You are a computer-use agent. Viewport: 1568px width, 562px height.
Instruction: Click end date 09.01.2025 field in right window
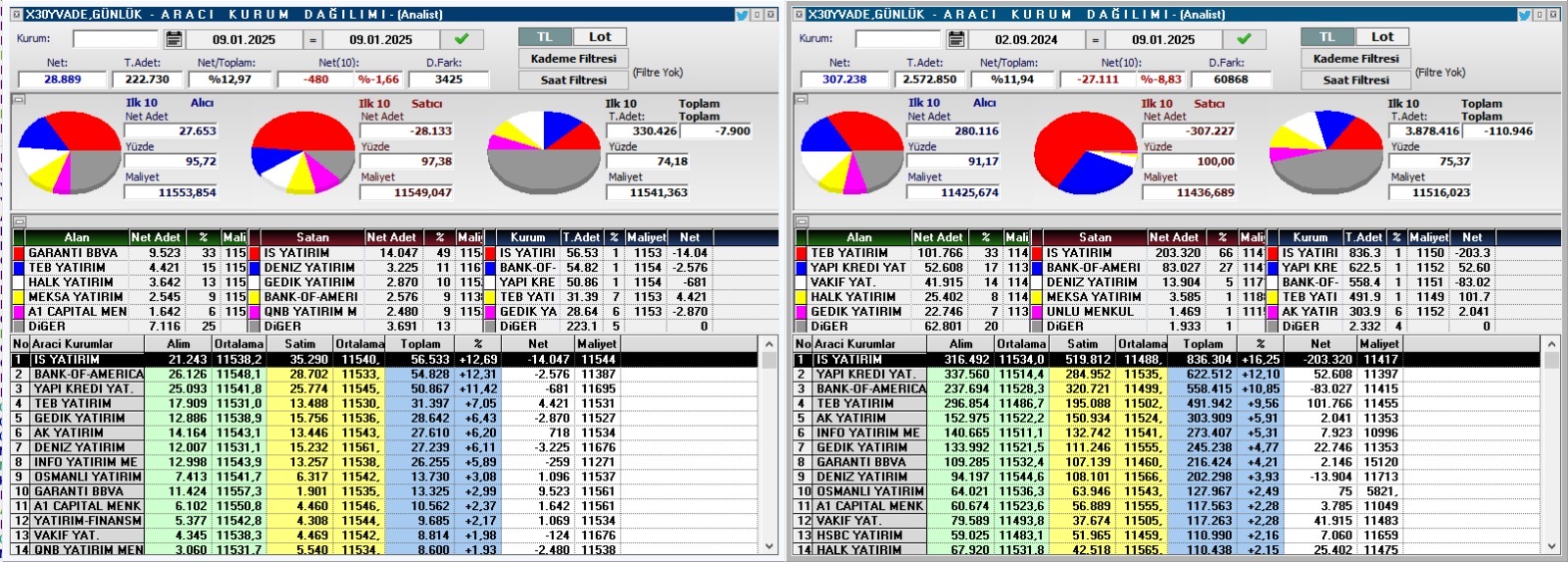(x=1163, y=39)
